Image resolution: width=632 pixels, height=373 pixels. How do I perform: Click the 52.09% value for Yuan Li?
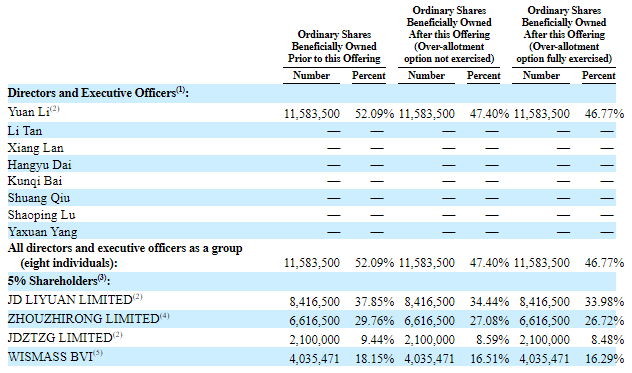pos(374,114)
